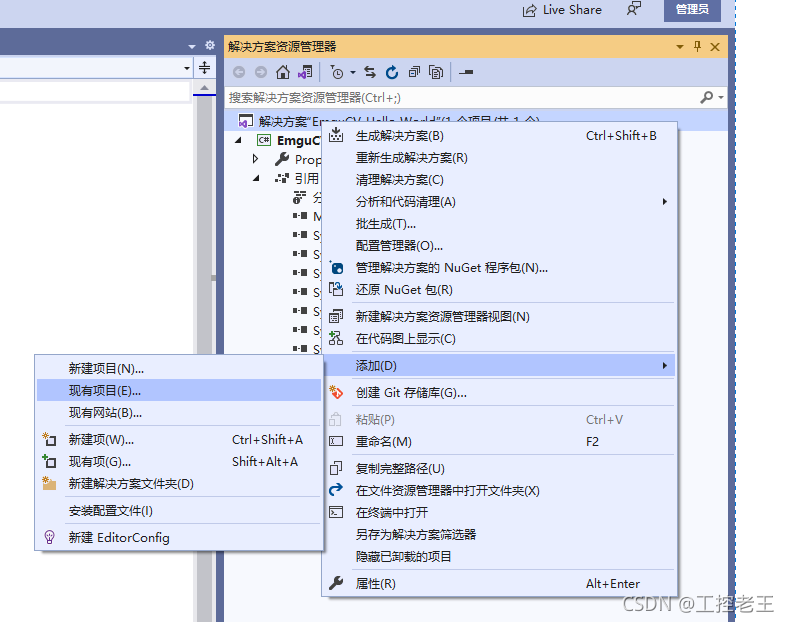Click the Refresh icon in Solution Explorer
The image size is (789, 622).
[x=392, y=72]
